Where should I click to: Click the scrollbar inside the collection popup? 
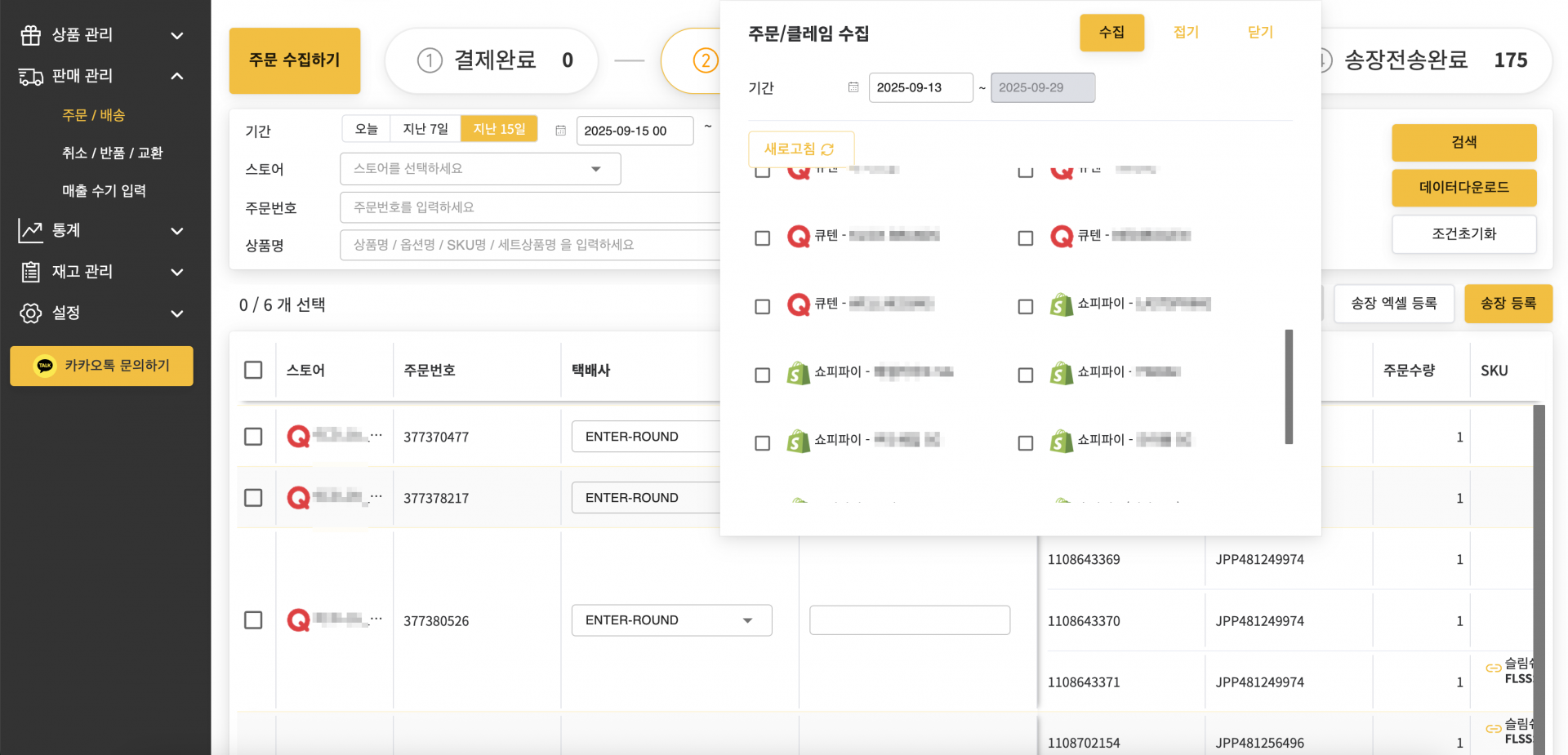pos(1289,388)
